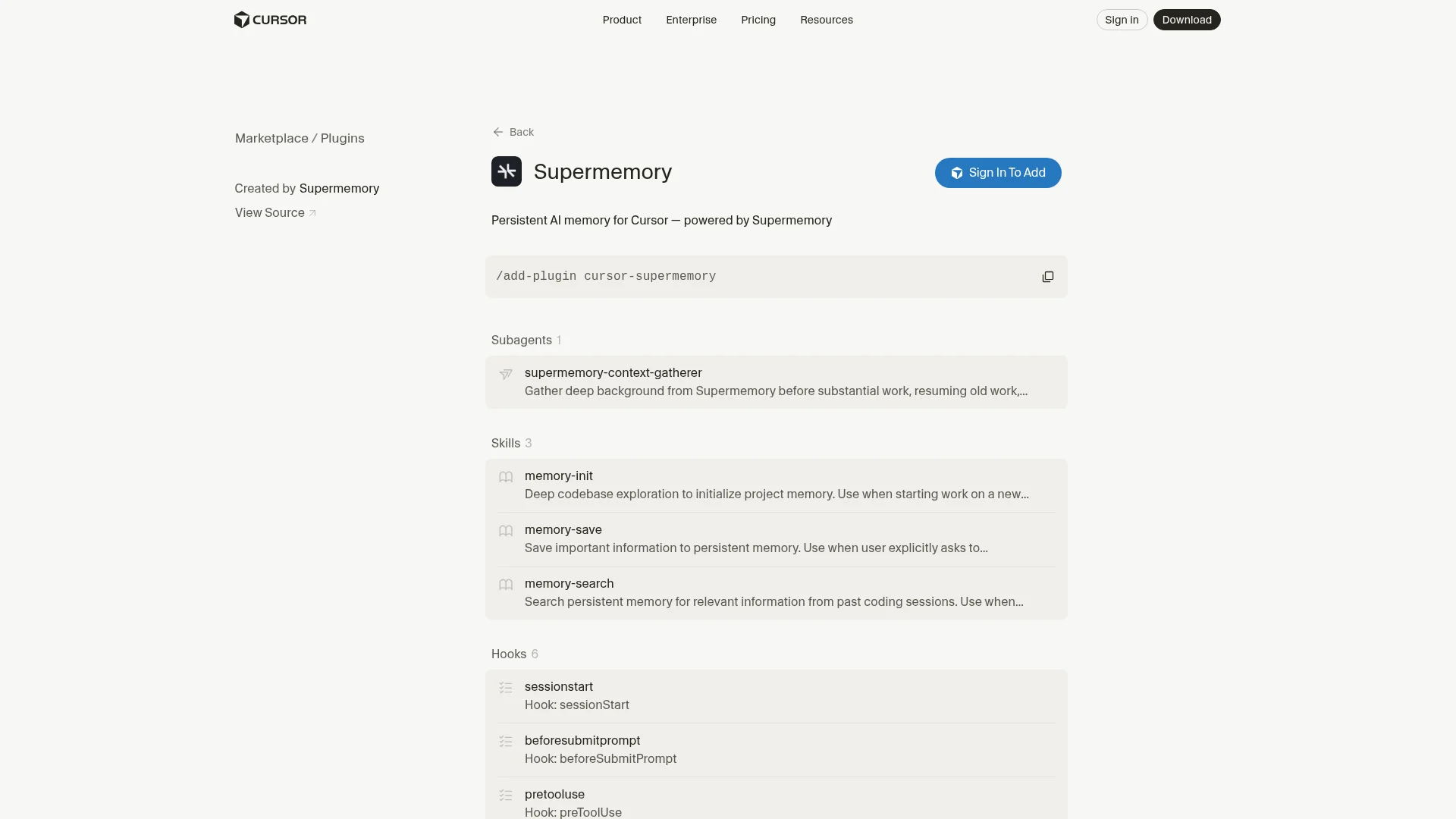
Task: Open the memory-init skill entry
Action: 777,485
